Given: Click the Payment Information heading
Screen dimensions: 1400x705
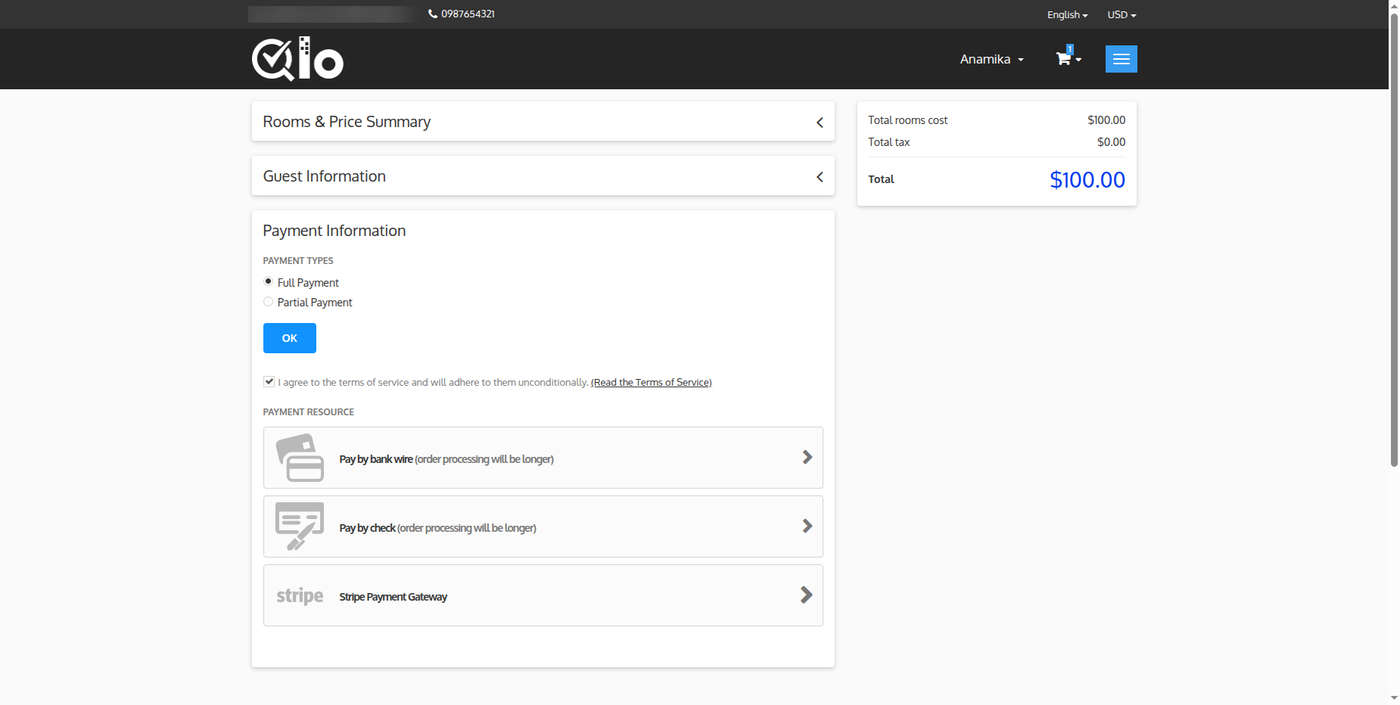Looking at the screenshot, I should point(334,230).
